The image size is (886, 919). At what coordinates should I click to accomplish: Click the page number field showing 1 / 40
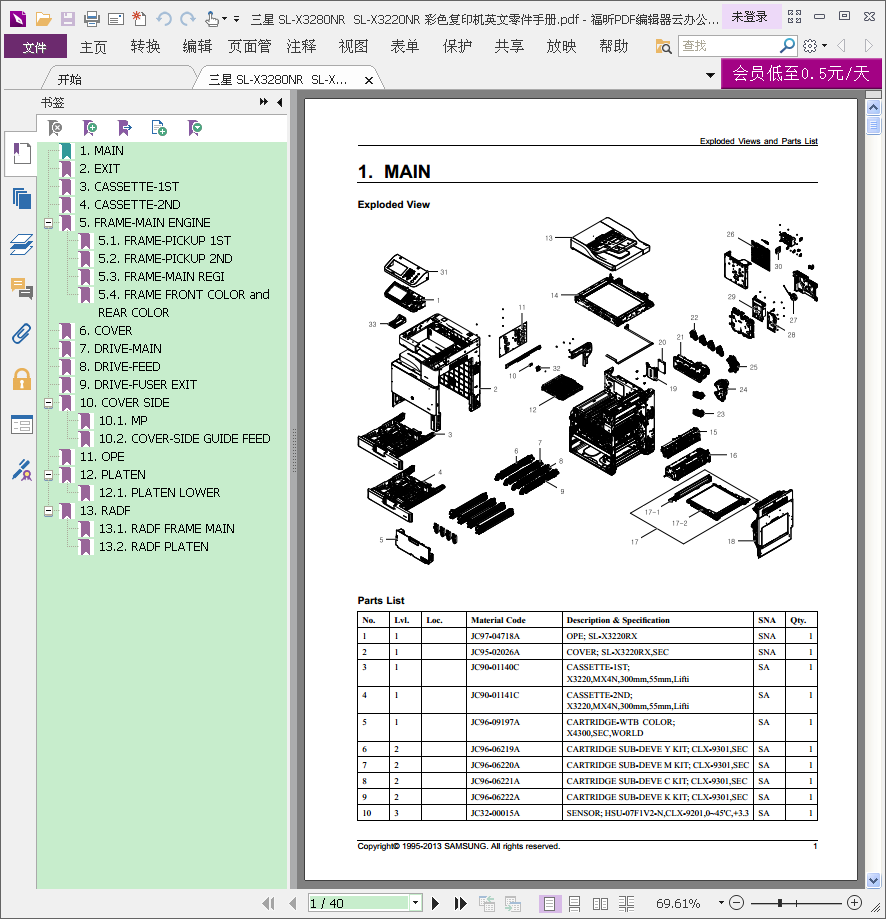click(358, 903)
